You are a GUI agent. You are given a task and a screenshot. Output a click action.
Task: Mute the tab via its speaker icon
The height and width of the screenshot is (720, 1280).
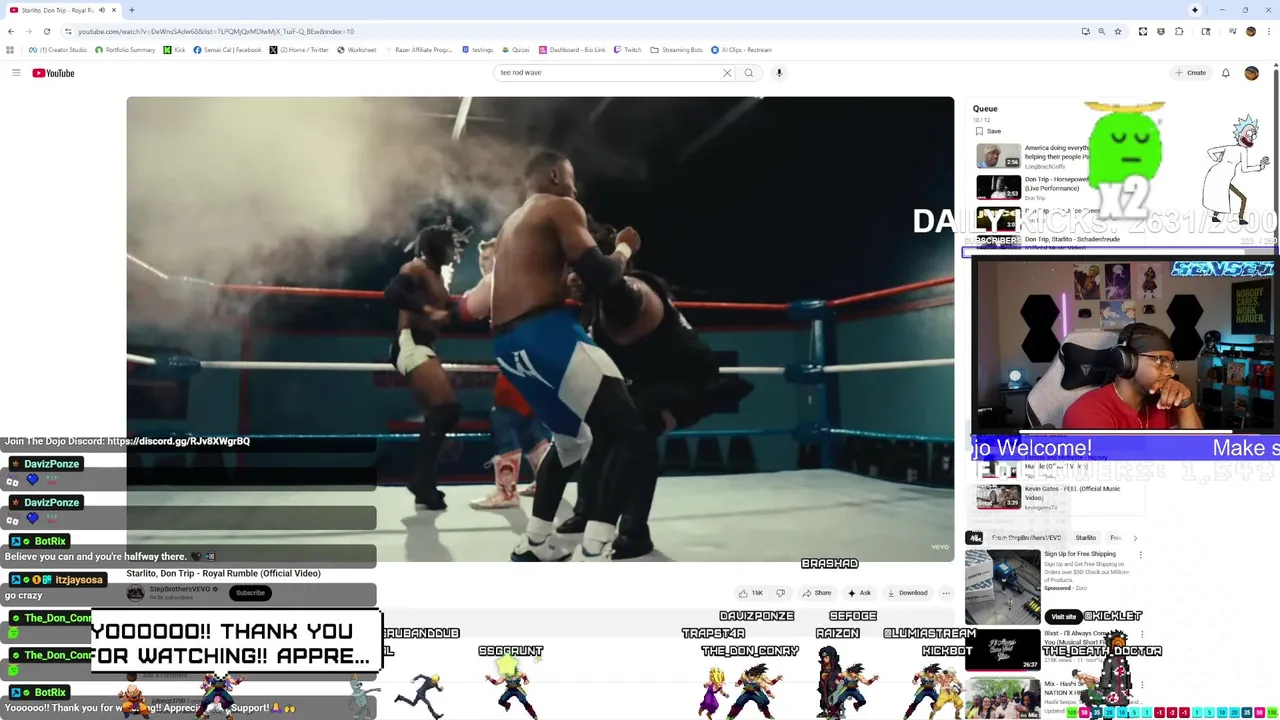click(x=101, y=10)
